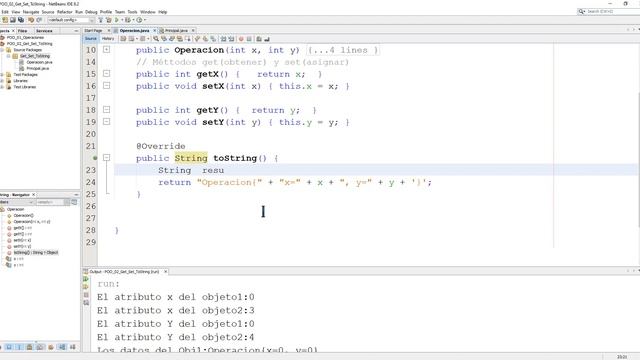Open the Debug Project dropdown arrow
Image resolution: width=640 pixels, height=360 pixels.
[133, 20]
